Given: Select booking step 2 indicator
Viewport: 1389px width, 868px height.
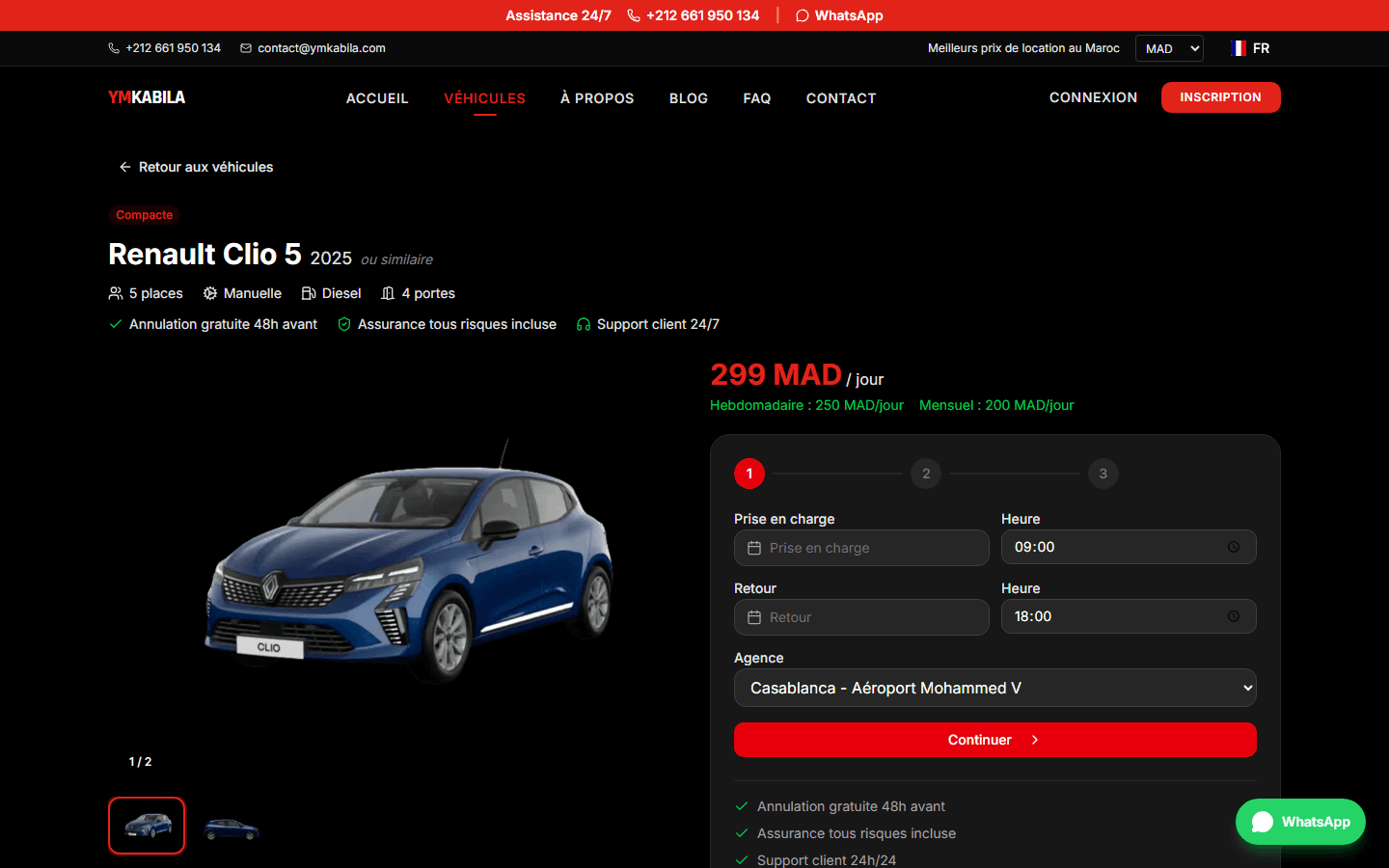Looking at the screenshot, I should (926, 474).
